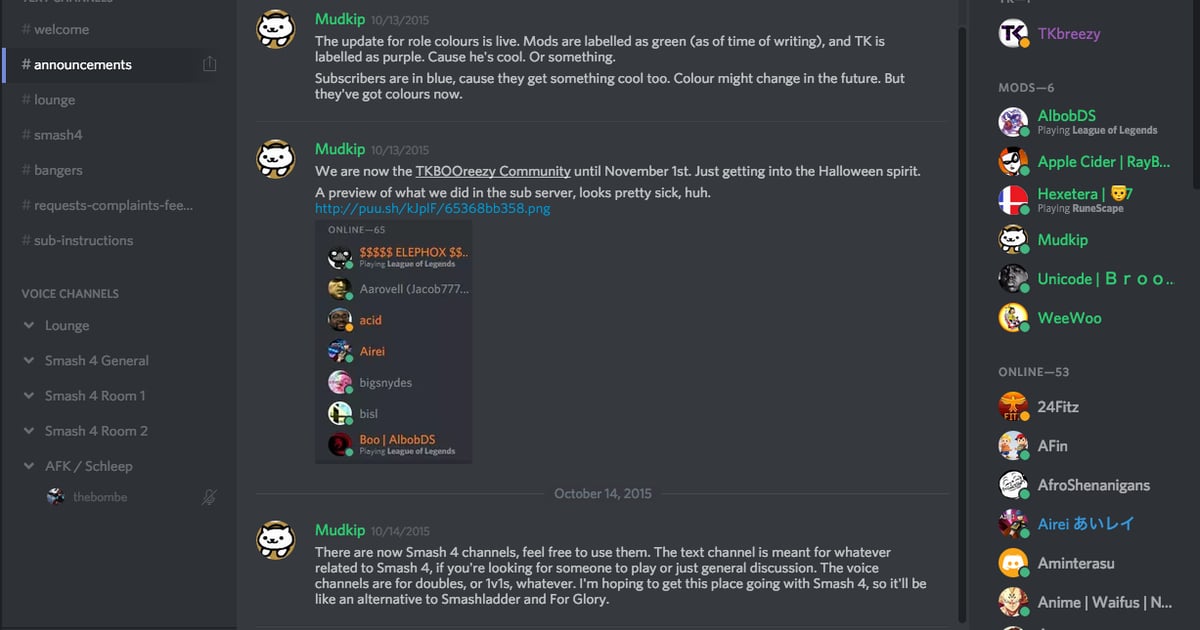This screenshot has width=1200, height=630.
Task: Click Mudkip's cat avatar on first message
Action: pyautogui.click(x=276, y=29)
